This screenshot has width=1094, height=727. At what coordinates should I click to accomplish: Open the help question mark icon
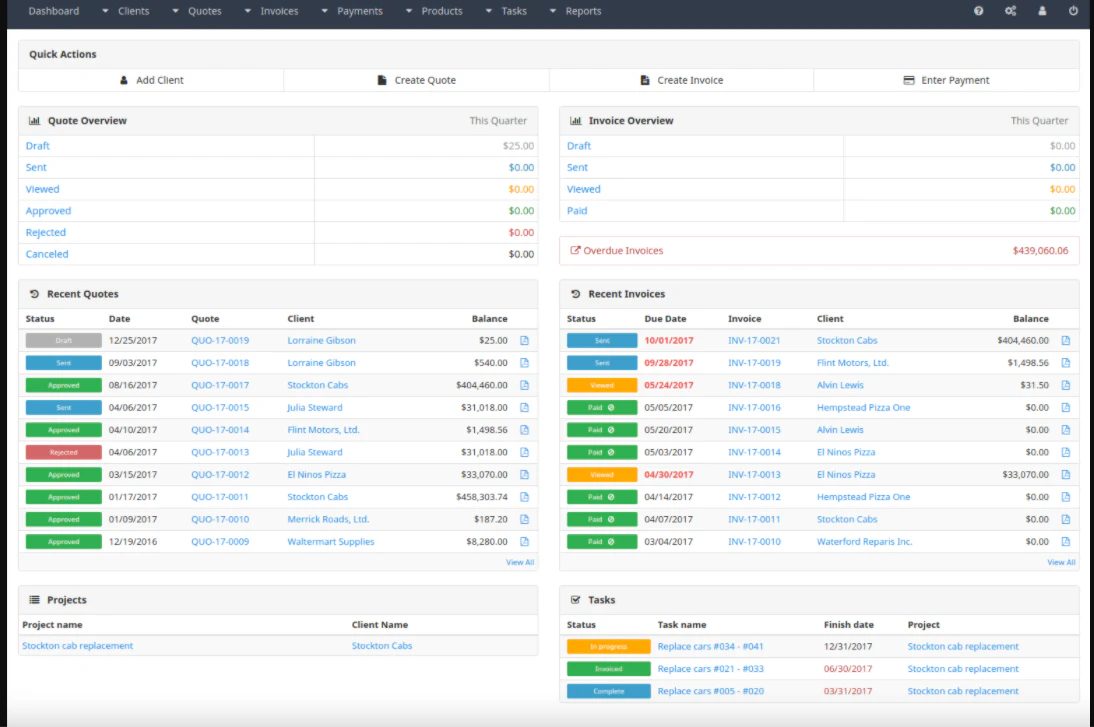coord(978,11)
